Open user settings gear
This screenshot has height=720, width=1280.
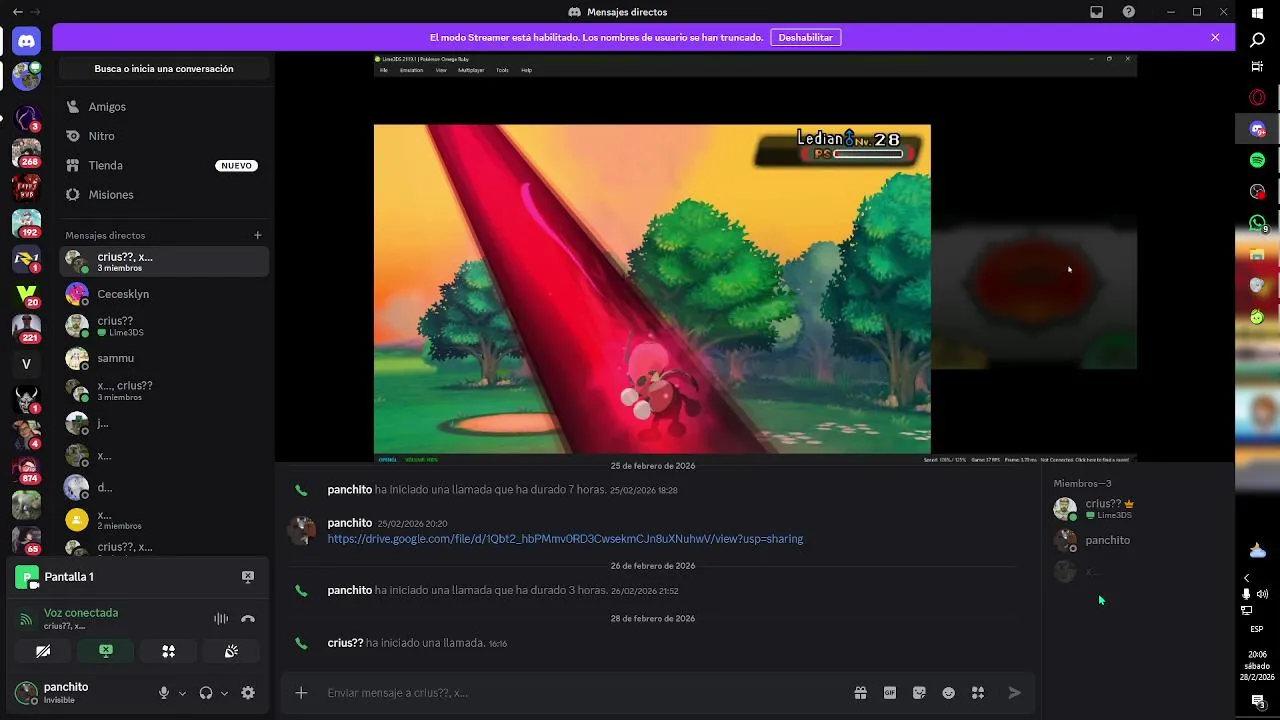coord(248,693)
